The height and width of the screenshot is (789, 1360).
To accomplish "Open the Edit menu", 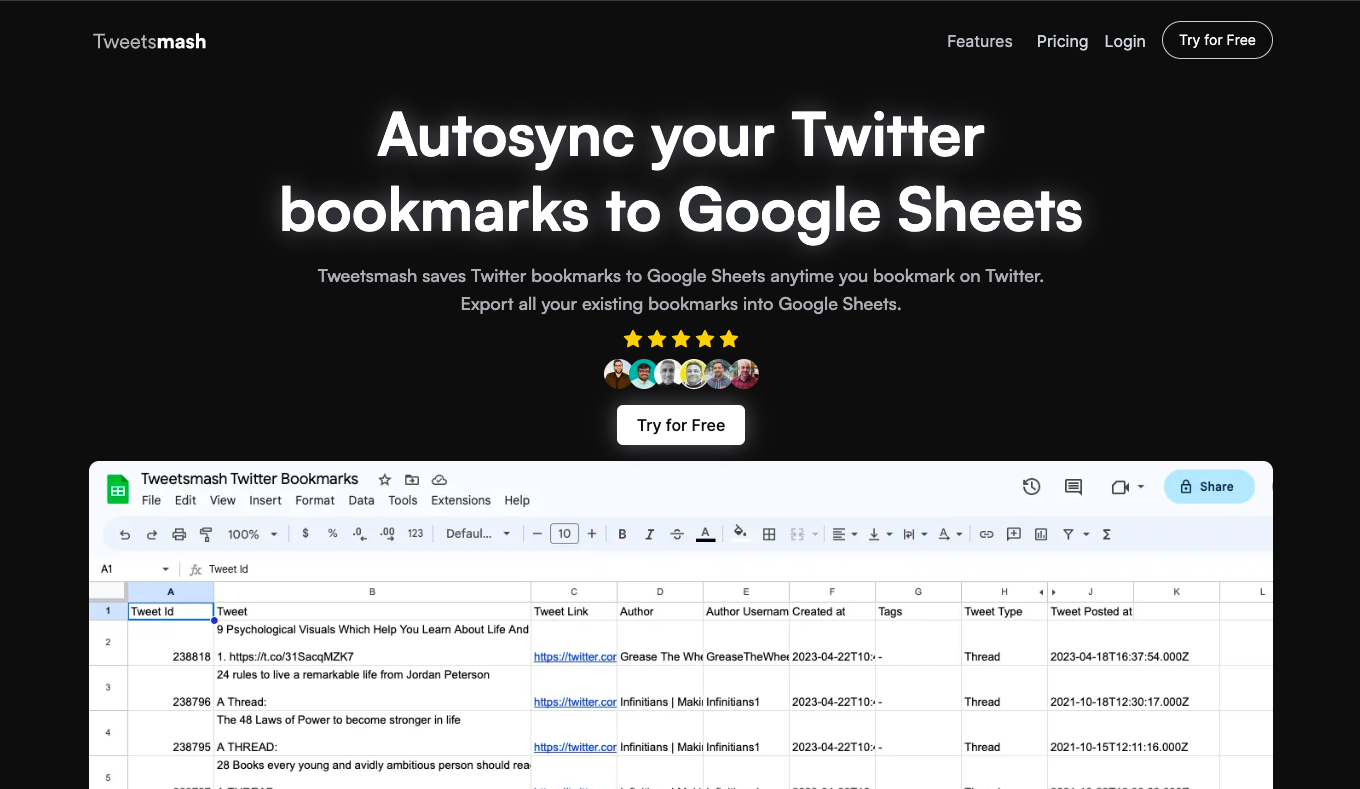I will (x=186, y=501).
